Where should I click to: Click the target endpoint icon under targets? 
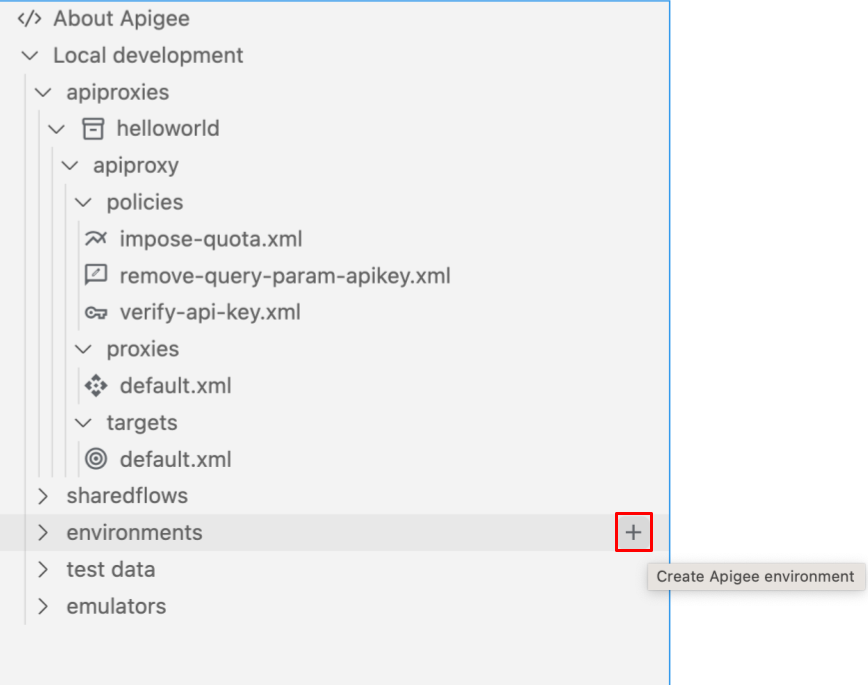95,459
